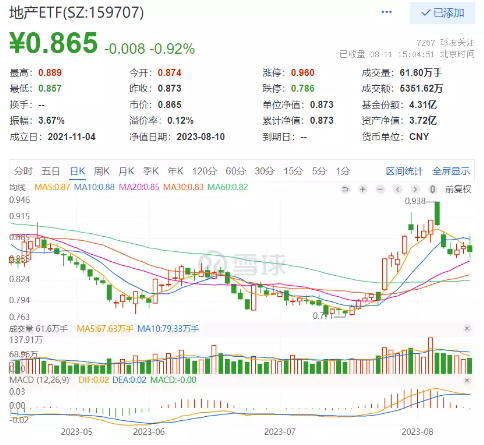The height and width of the screenshot is (445, 484).
Task: Click the reset chart view icon
Action: click(345, 189)
